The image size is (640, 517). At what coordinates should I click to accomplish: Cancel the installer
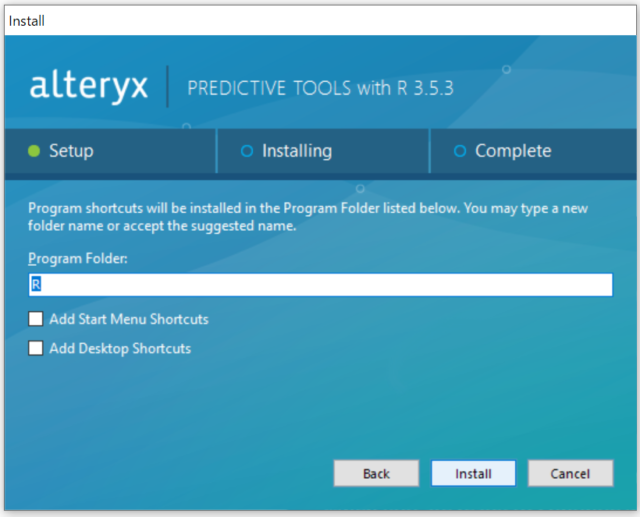[570, 473]
